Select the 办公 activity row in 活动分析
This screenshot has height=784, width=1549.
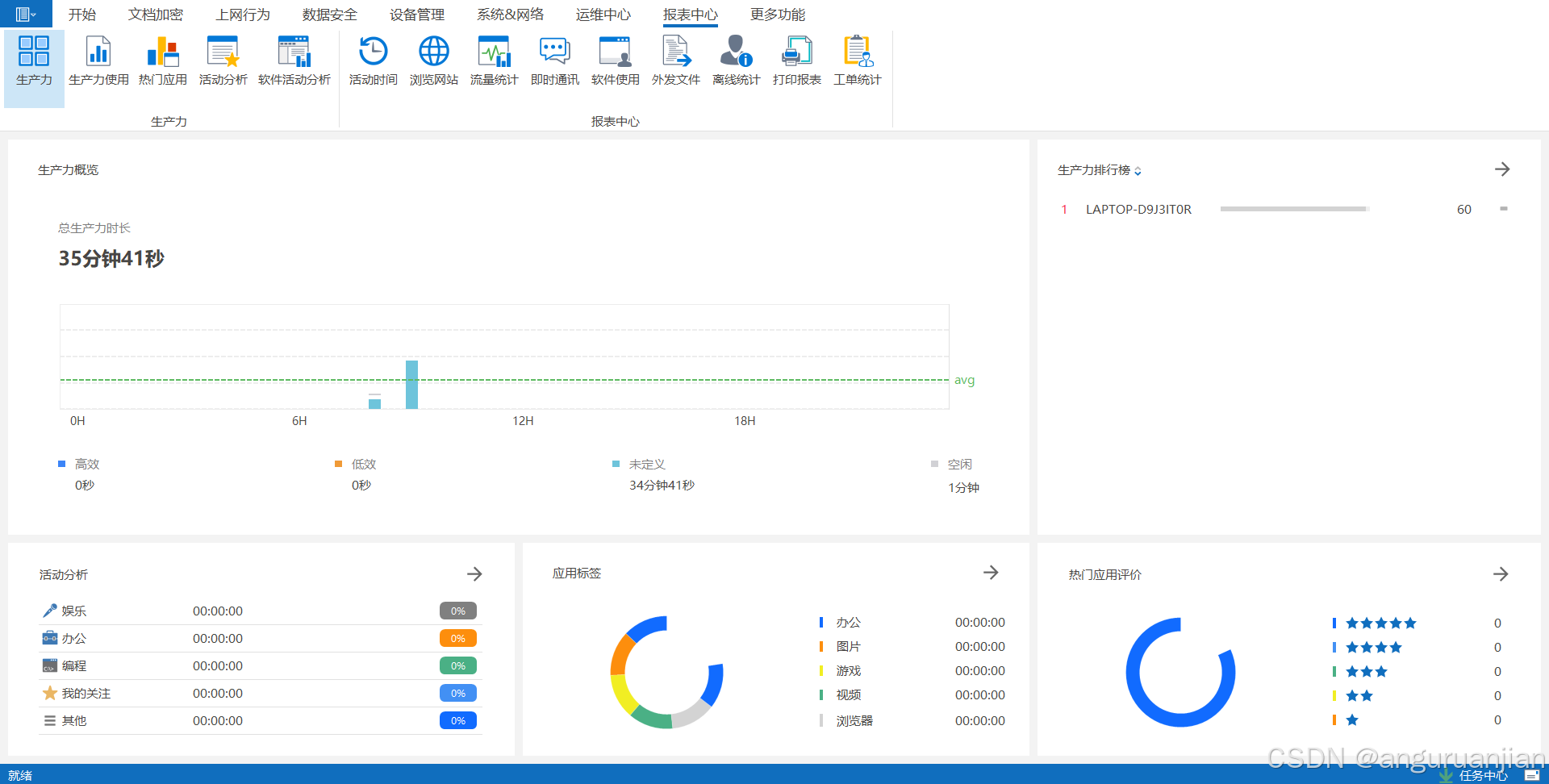pos(261,638)
